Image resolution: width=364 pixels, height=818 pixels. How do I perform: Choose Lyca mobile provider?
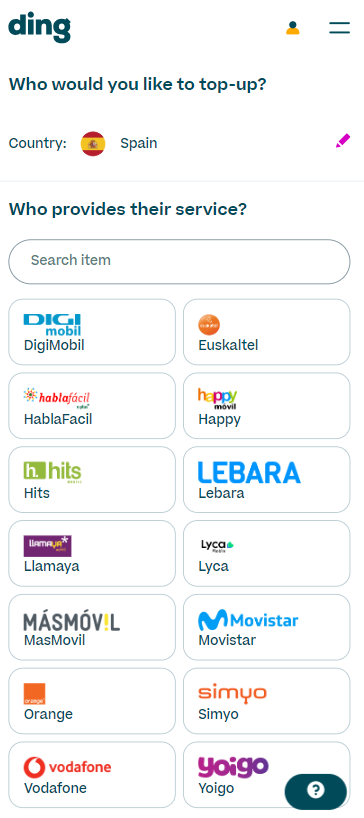(266, 553)
